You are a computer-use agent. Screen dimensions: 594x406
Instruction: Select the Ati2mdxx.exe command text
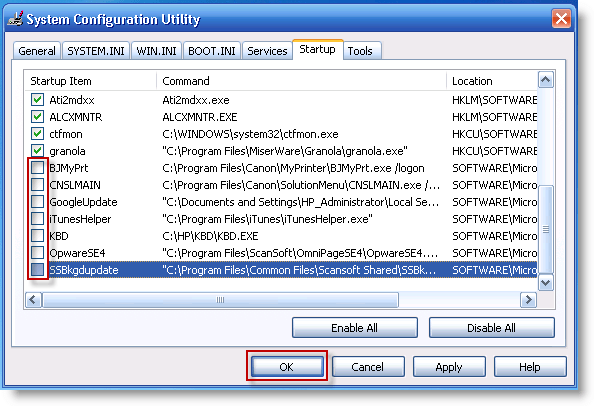tap(196, 100)
